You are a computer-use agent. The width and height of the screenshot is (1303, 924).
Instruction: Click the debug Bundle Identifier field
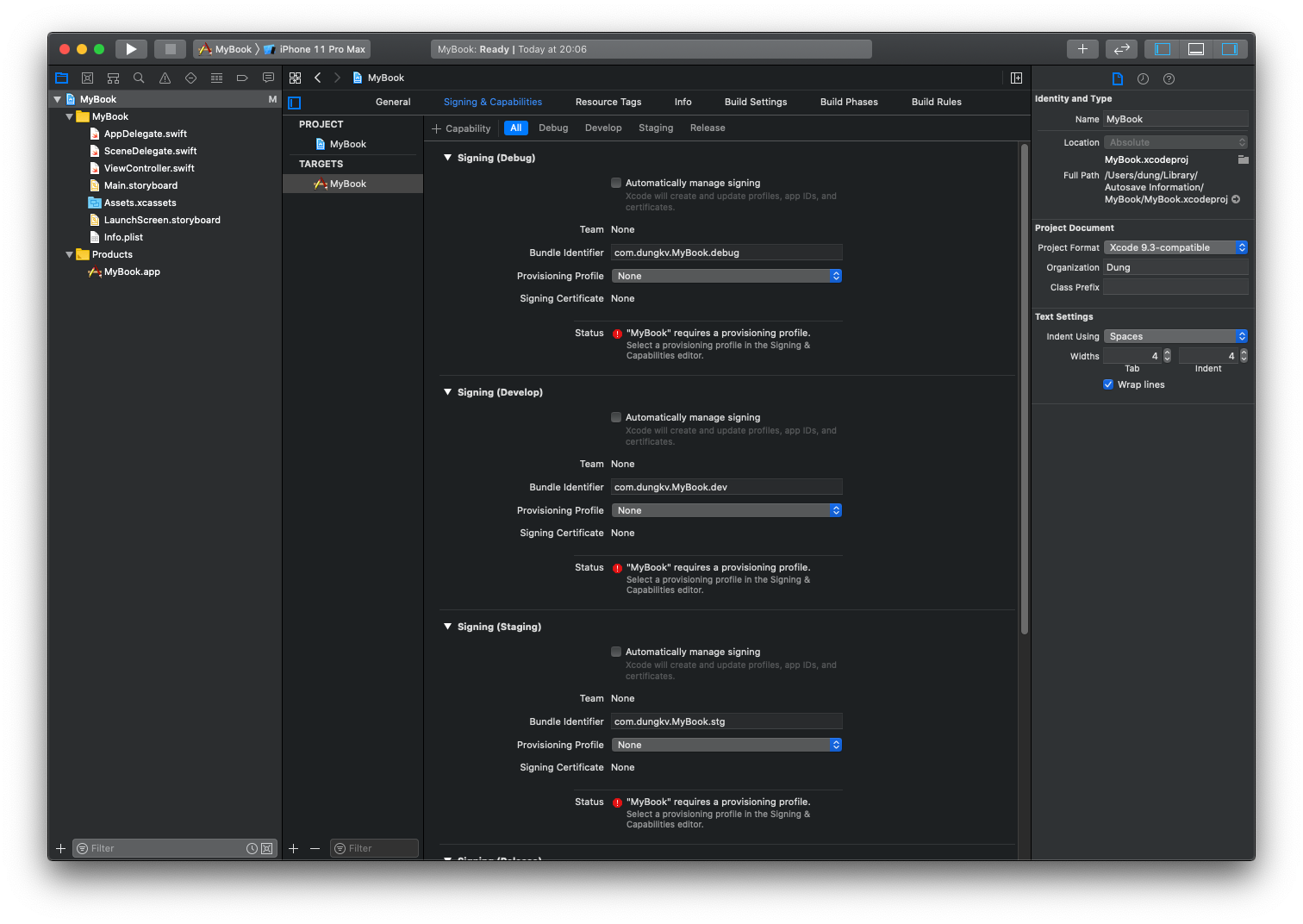pyautogui.click(x=726, y=252)
